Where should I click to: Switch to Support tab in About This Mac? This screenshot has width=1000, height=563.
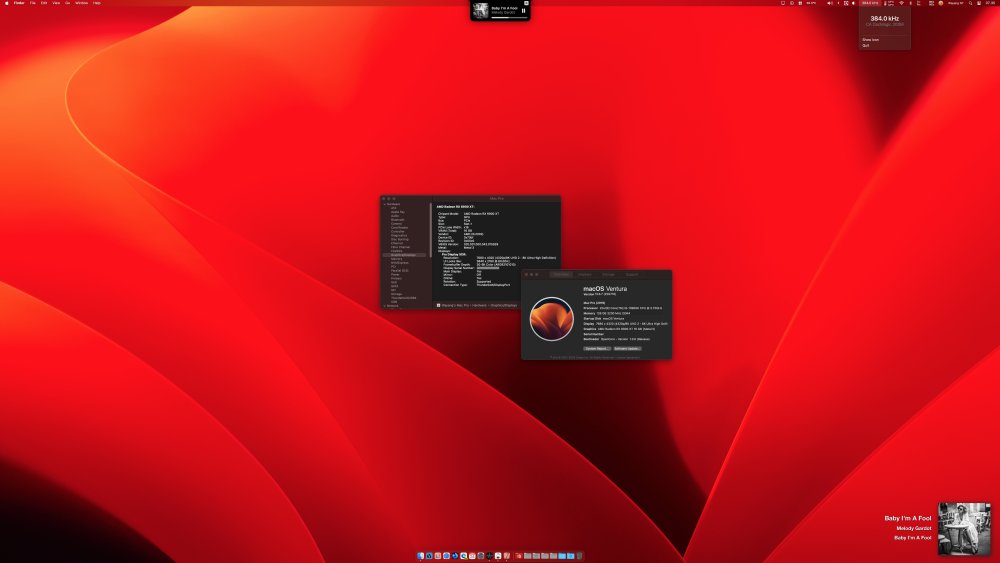(631, 274)
